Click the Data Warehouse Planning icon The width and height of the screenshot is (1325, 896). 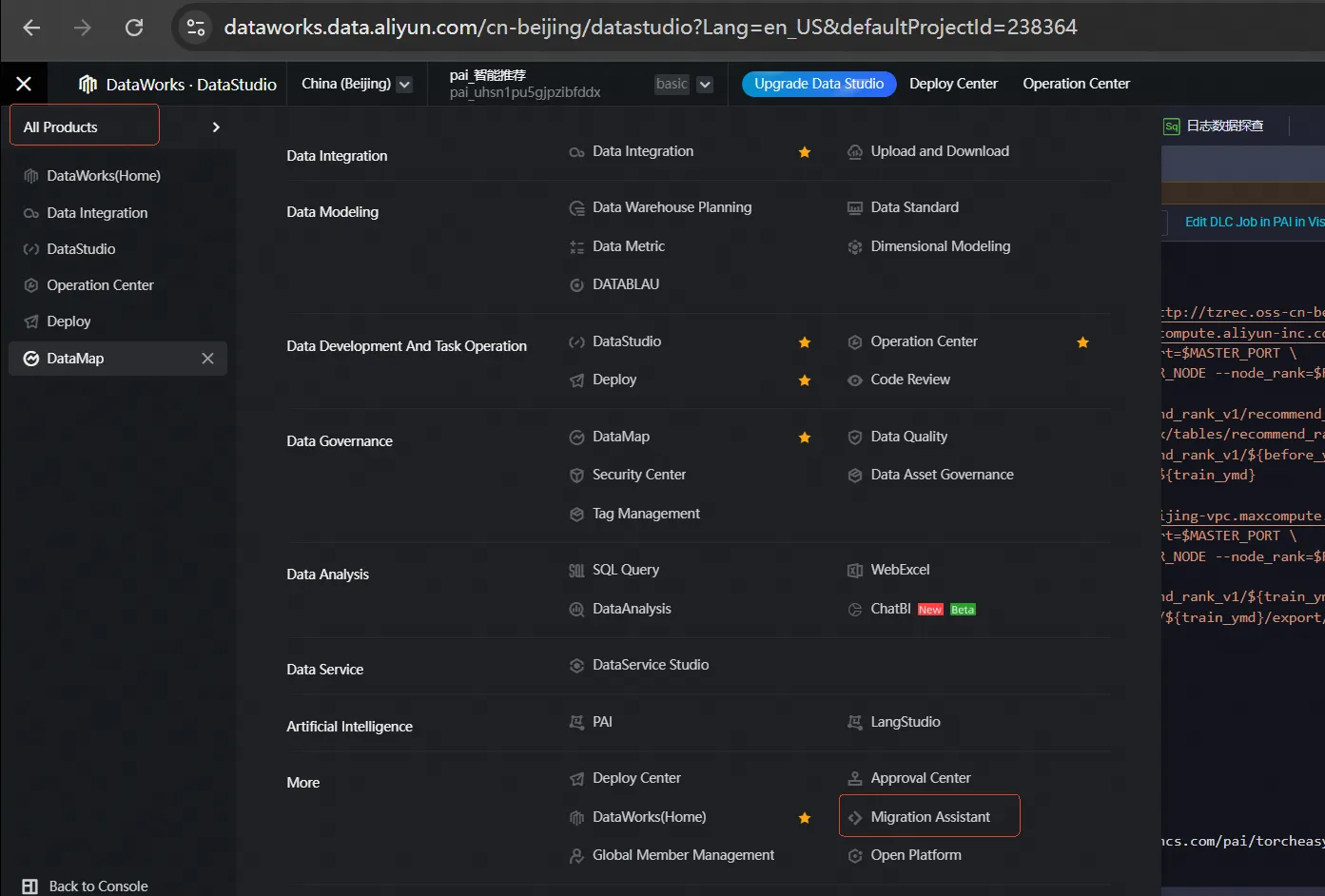[576, 208]
